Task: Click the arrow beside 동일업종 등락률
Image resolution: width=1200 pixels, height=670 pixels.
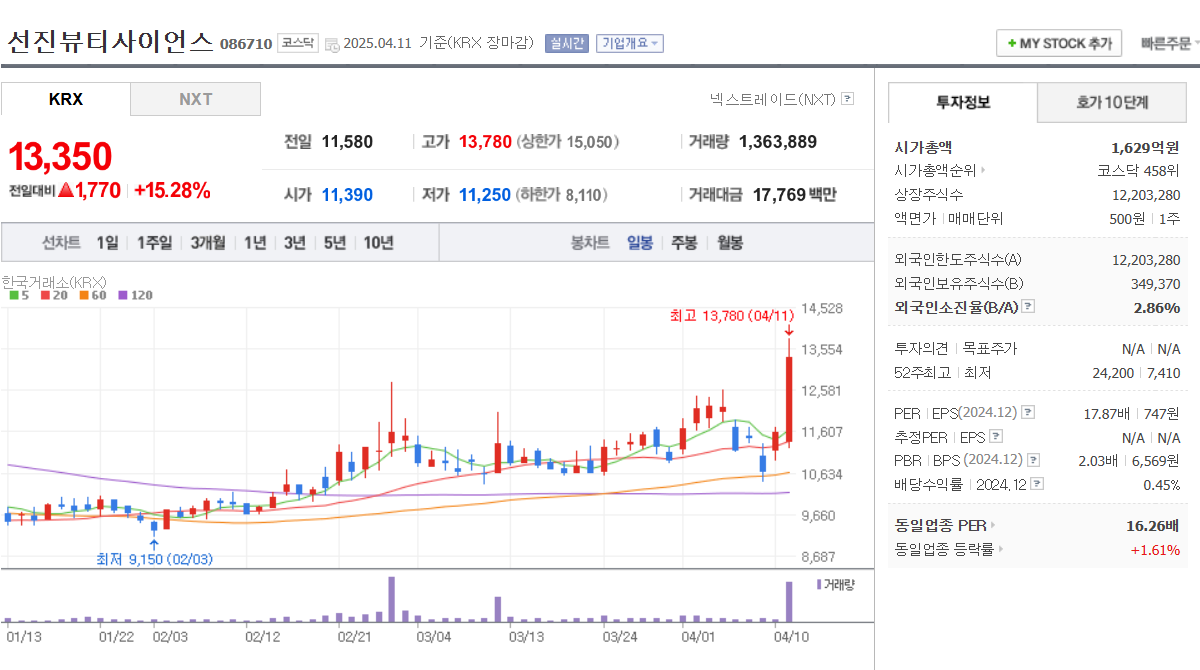Action: (x=1001, y=549)
